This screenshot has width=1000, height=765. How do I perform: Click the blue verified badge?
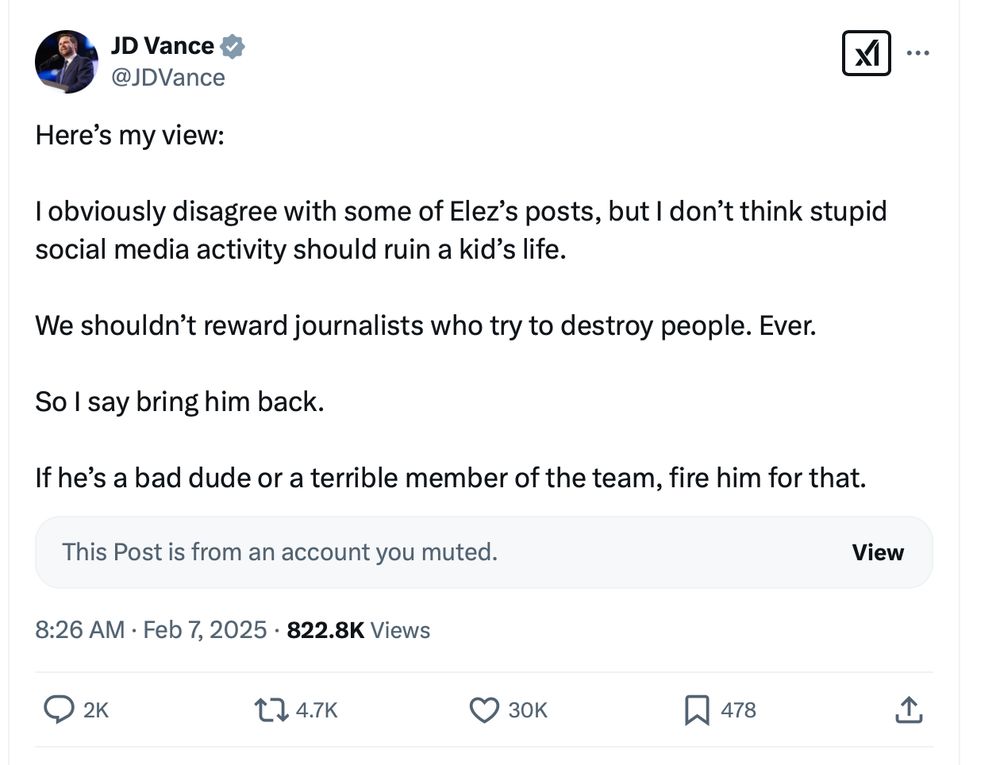(233, 46)
